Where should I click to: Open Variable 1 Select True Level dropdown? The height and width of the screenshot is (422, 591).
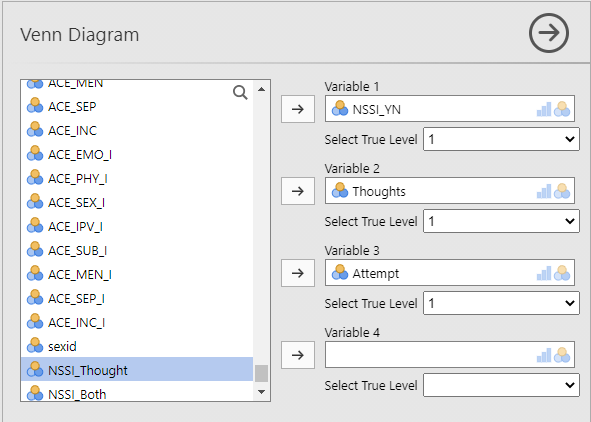coord(501,139)
